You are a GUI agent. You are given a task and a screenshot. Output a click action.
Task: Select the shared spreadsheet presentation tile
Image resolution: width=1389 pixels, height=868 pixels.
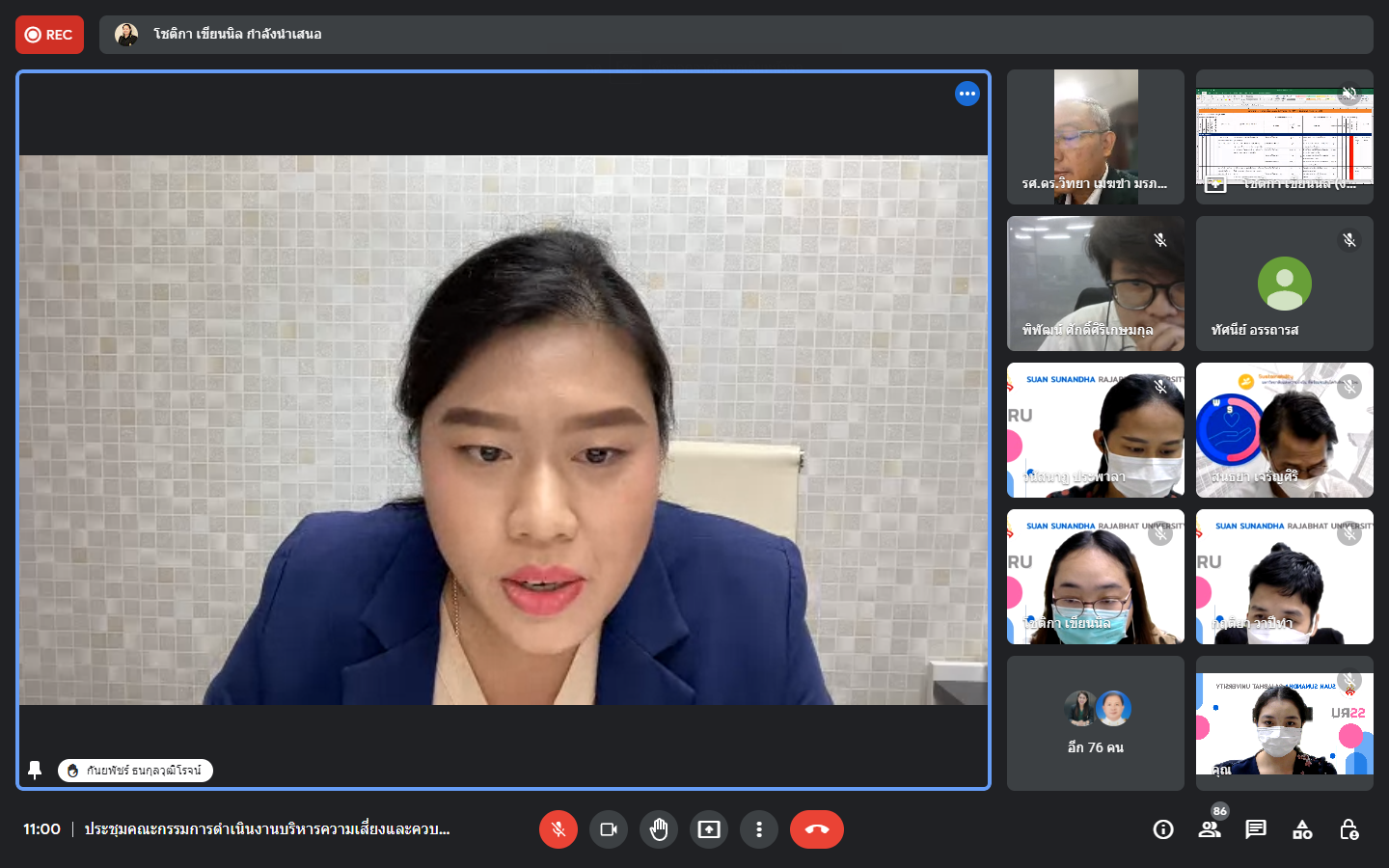pos(1284,137)
